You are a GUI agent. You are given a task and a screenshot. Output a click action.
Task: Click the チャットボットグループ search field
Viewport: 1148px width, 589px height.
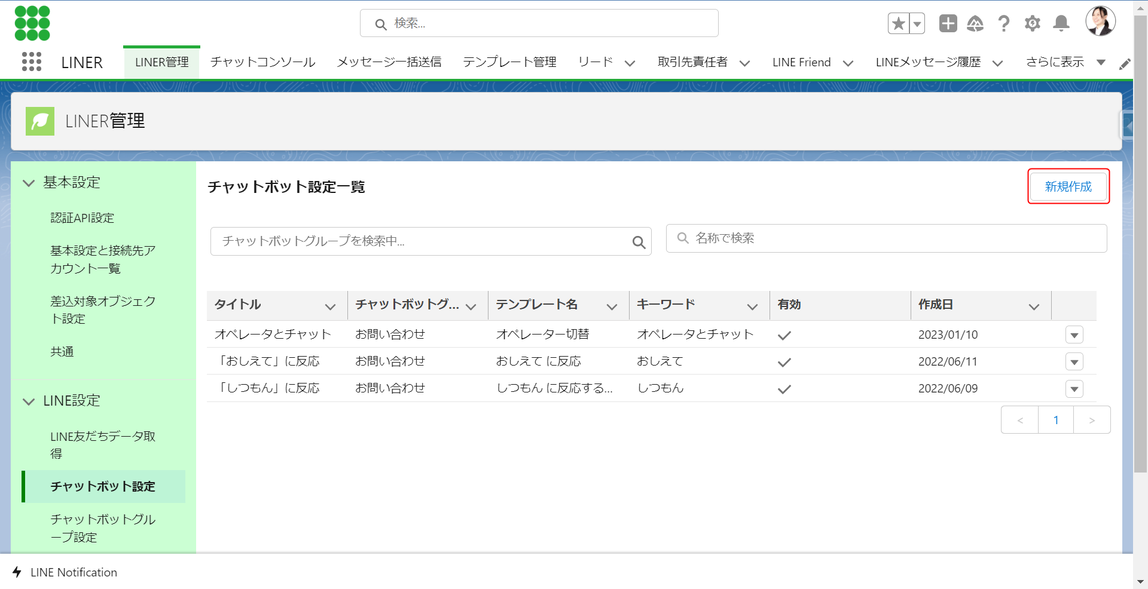tap(430, 241)
